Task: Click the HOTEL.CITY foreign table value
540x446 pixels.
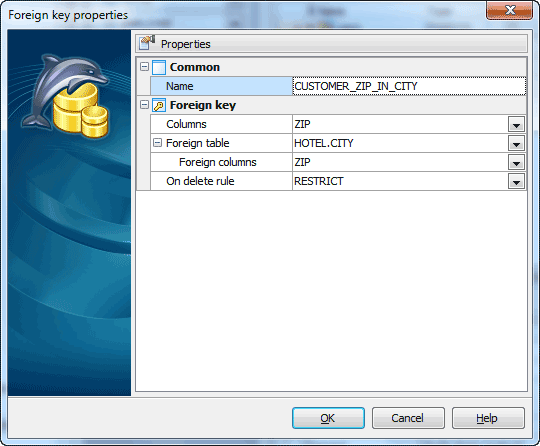Action: pos(324,143)
